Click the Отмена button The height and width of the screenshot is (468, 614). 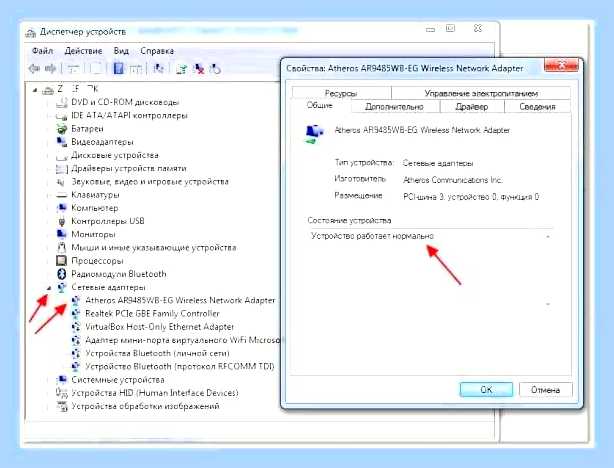point(545,390)
